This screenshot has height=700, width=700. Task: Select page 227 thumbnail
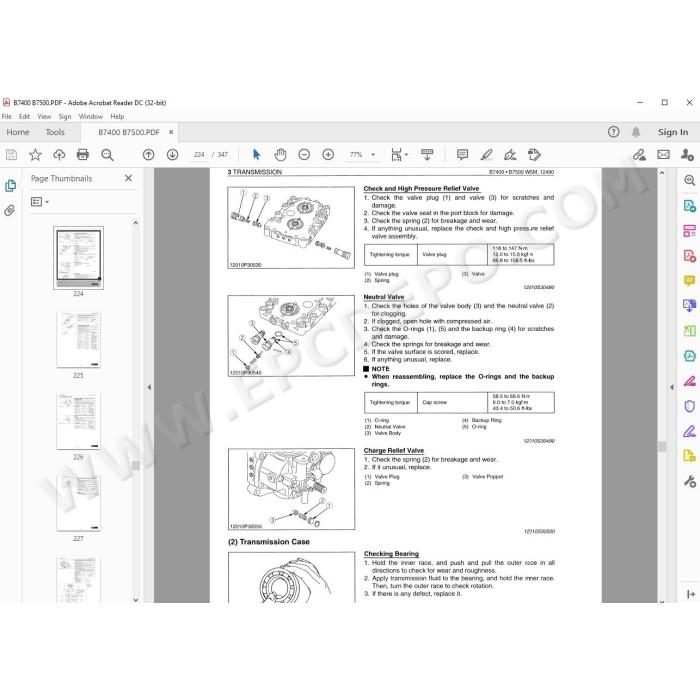point(78,503)
